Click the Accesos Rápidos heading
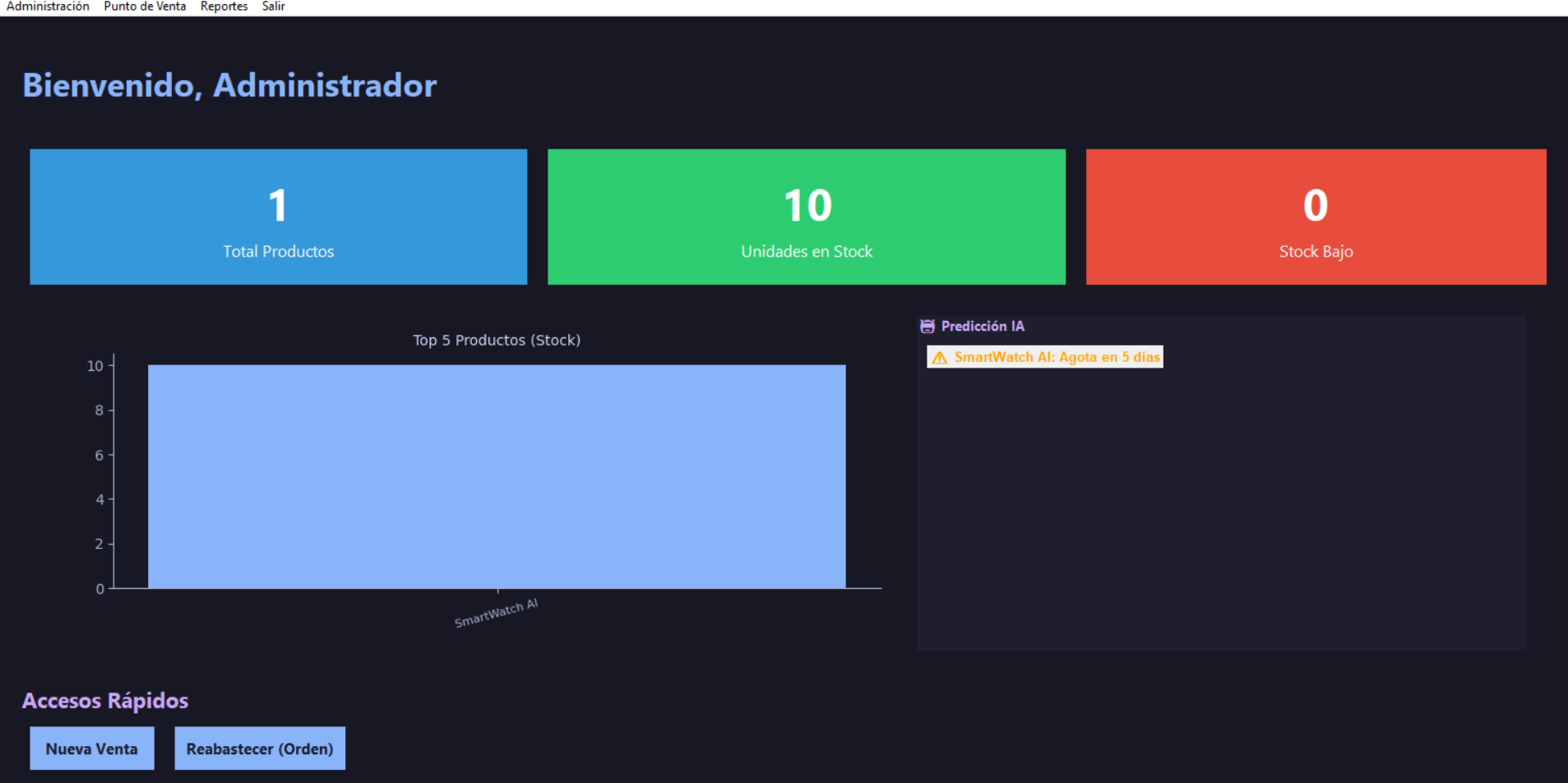Screen dimensions: 1568x783 [105, 700]
